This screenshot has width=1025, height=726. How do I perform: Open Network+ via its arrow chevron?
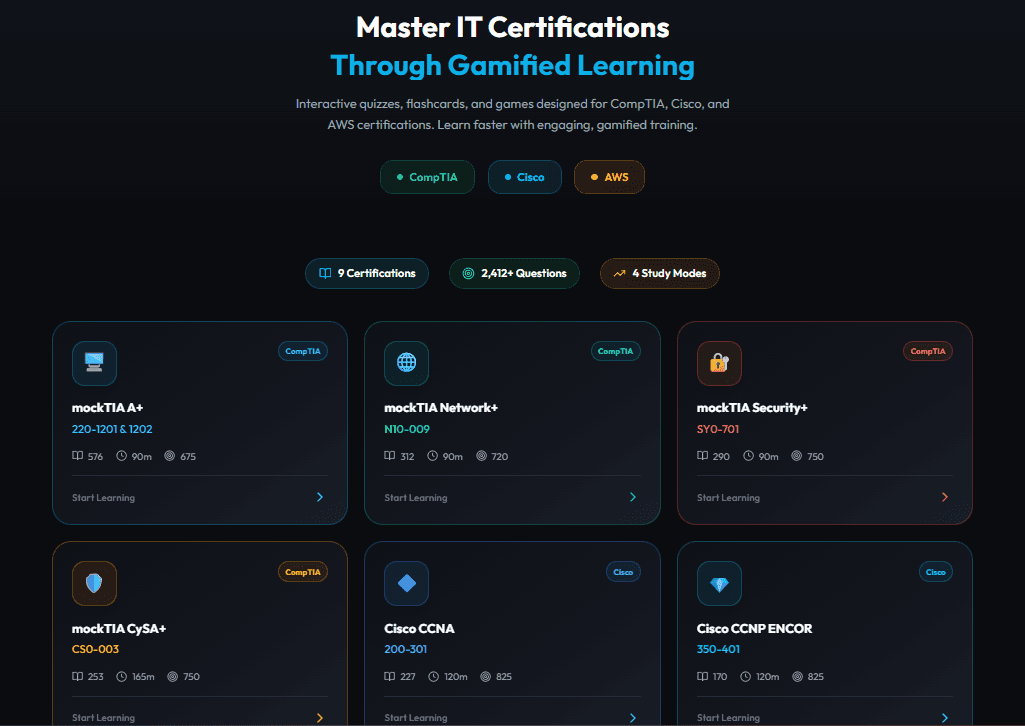click(x=633, y=497)
